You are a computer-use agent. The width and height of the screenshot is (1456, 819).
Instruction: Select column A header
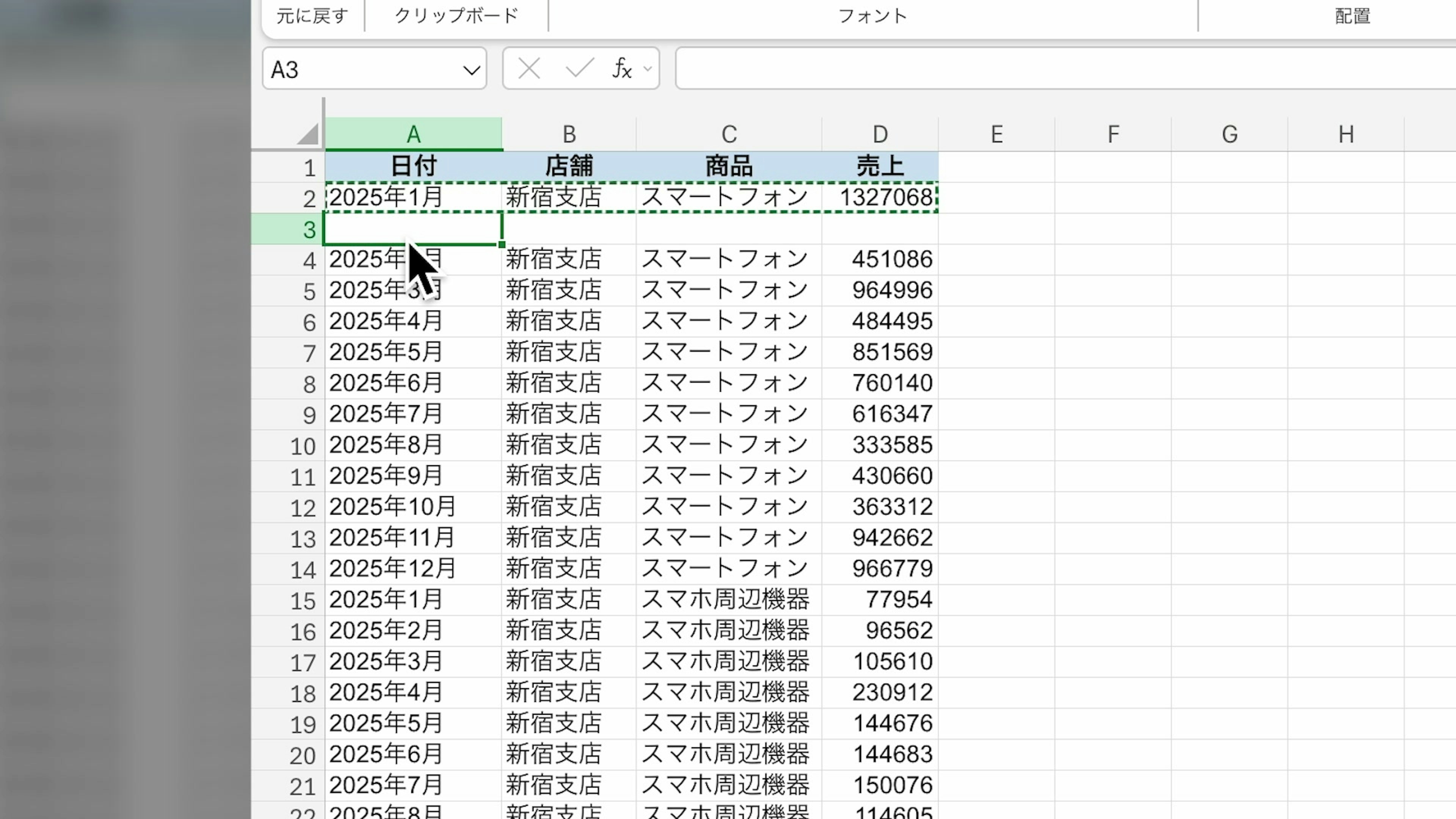pos(413,135)
